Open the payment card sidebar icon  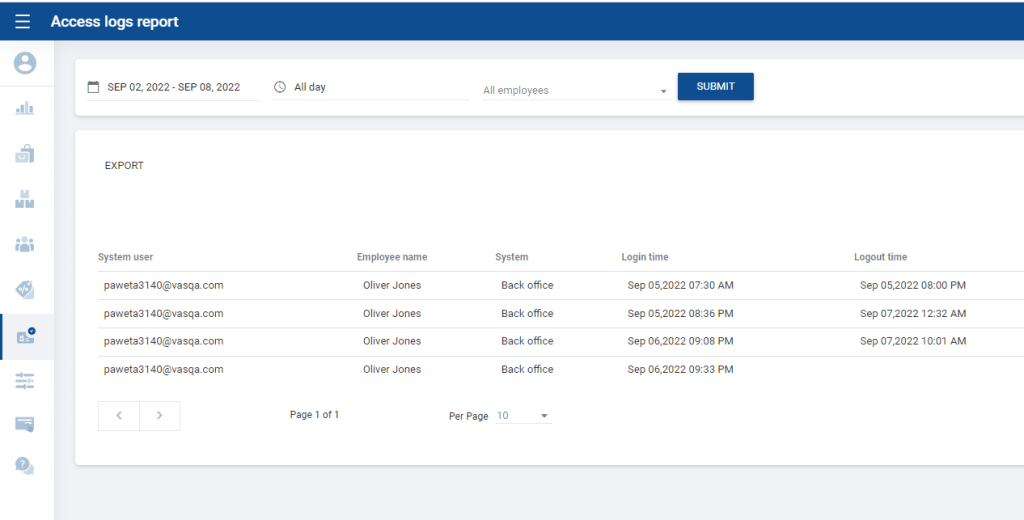point(25,425)
